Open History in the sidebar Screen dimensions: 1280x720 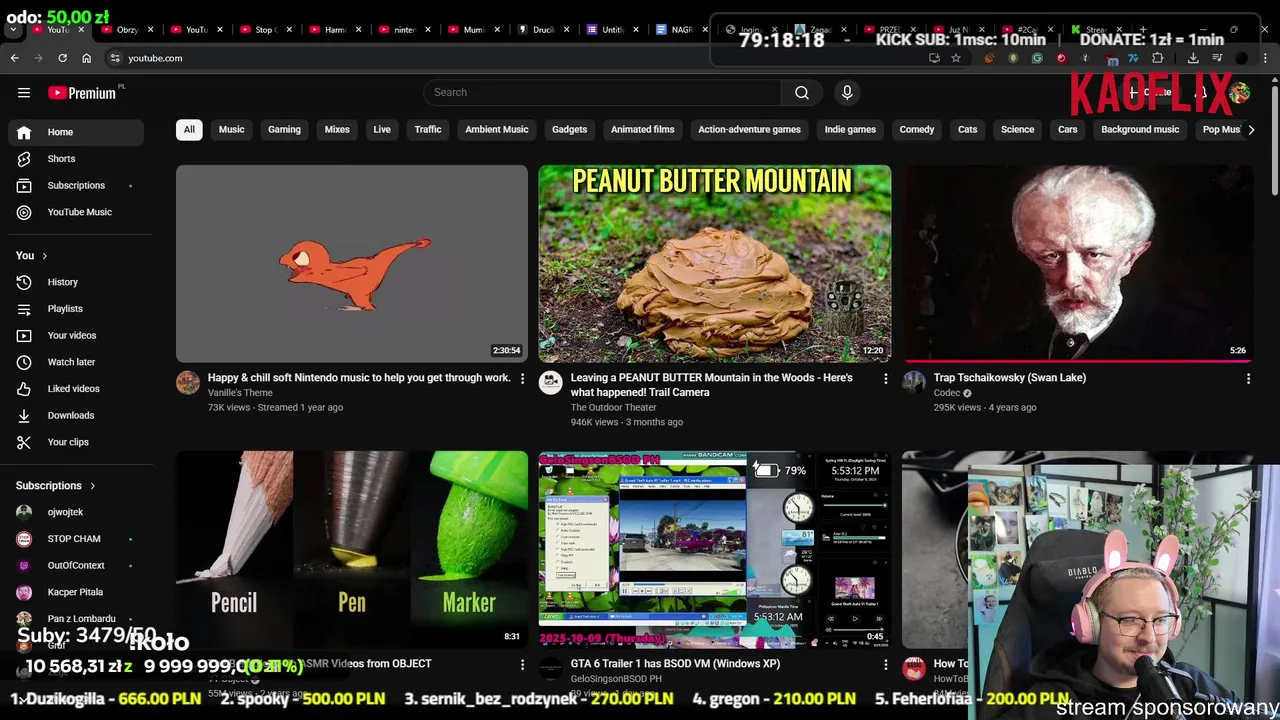pos(76,282)
